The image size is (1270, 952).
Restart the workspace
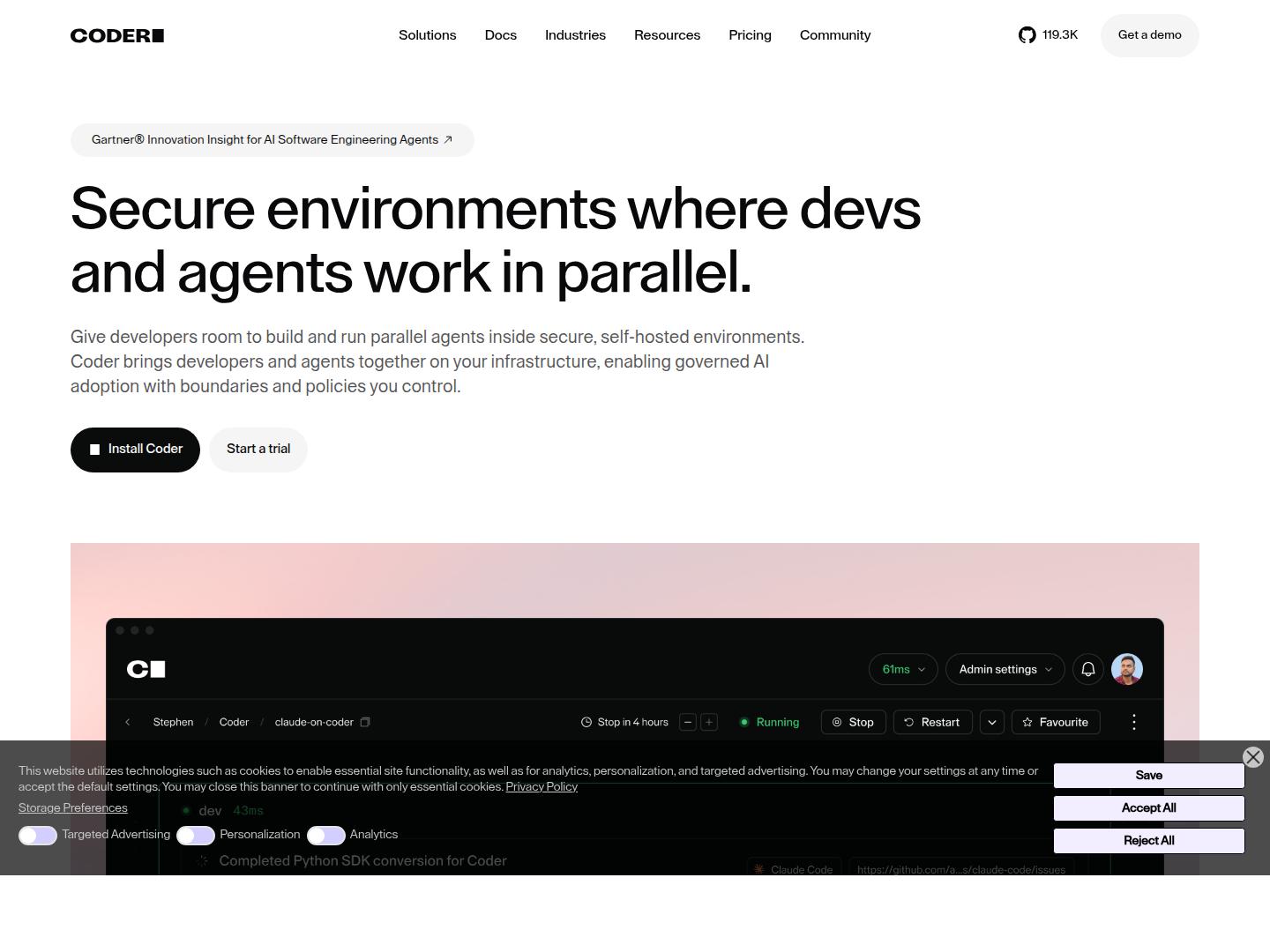point(933,722)
